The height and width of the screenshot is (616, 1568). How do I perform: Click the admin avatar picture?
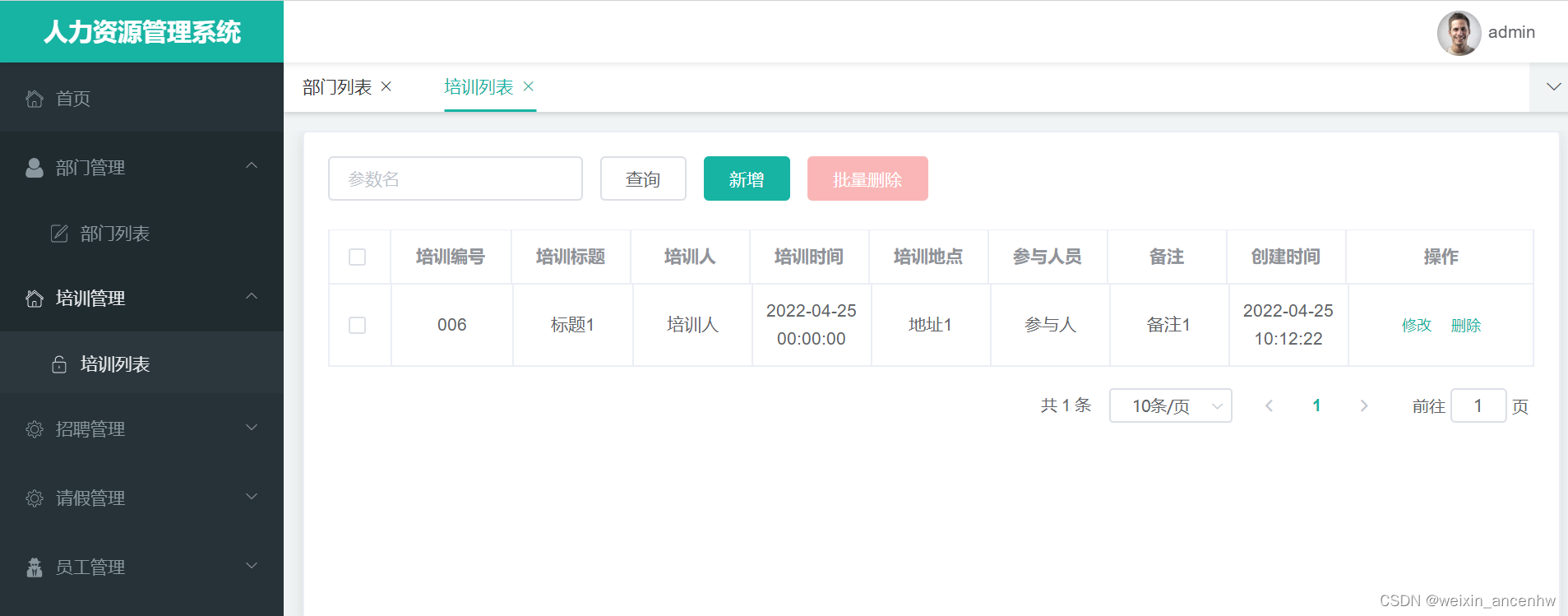point(1459,33)
